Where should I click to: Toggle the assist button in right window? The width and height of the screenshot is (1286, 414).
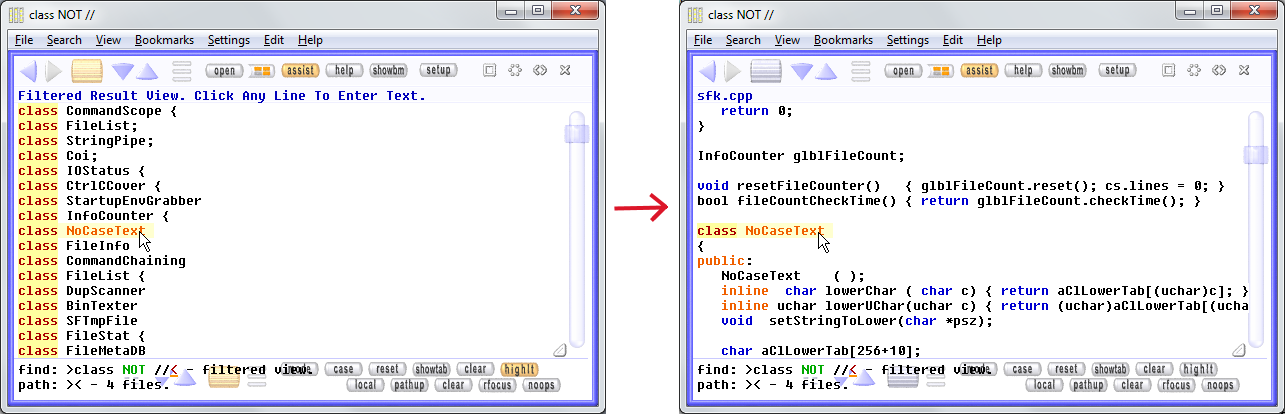[978, 71]
